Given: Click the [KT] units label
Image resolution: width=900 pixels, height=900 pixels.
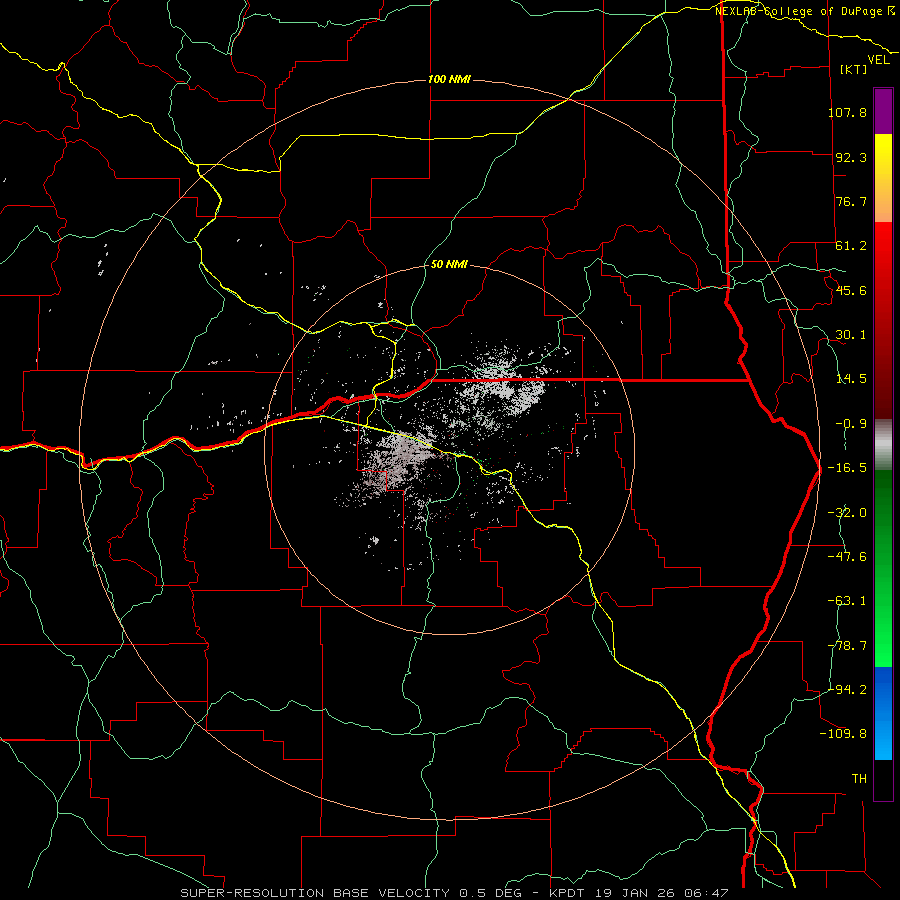Looking at the screenshot, I should pos(853,69).
